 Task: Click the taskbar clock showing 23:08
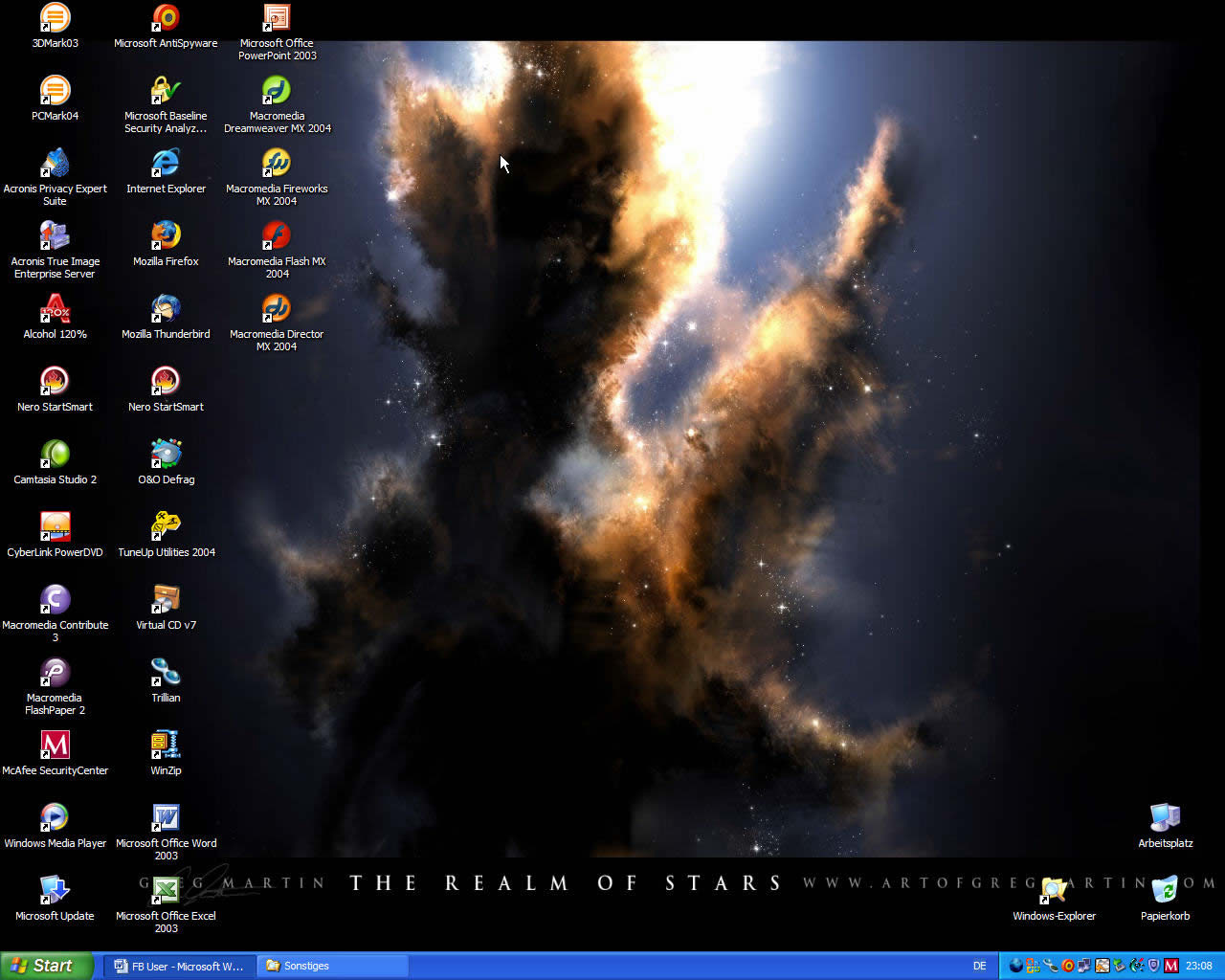point(1199,966)
